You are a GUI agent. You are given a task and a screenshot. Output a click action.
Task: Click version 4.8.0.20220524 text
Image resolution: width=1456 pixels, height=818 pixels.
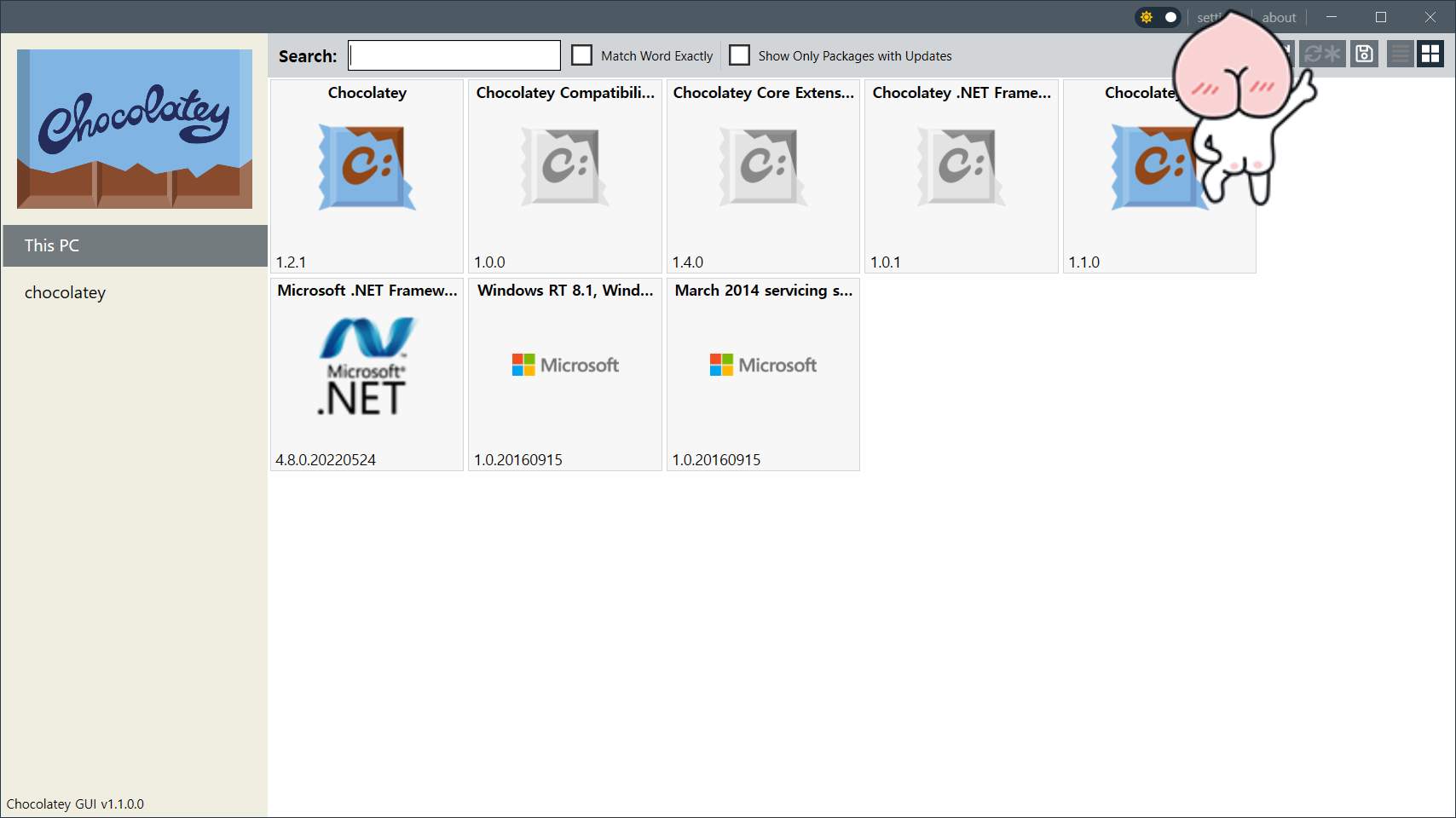tap(326, 460)
